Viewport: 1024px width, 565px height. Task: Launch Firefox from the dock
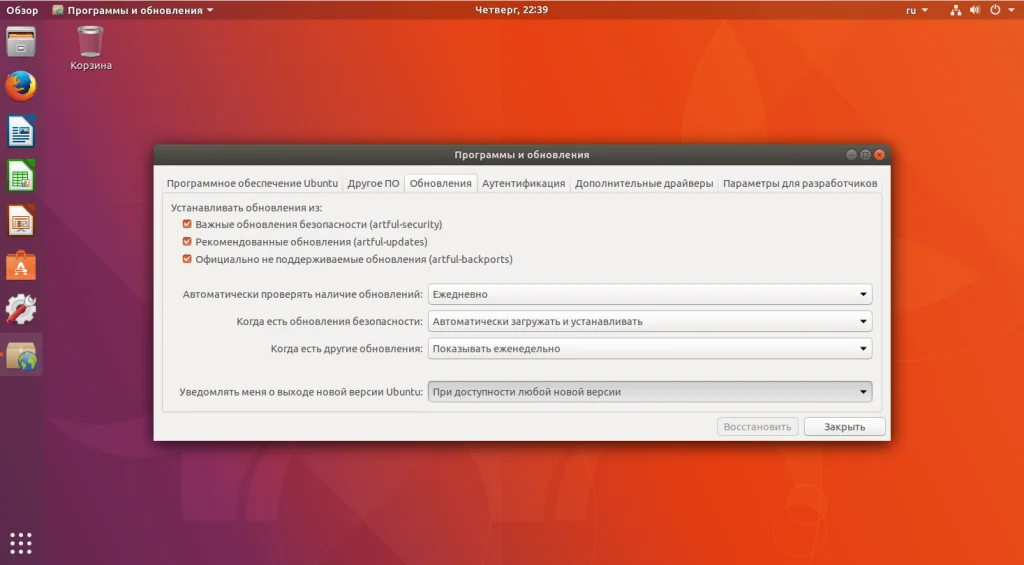click(x=21, y=86)
